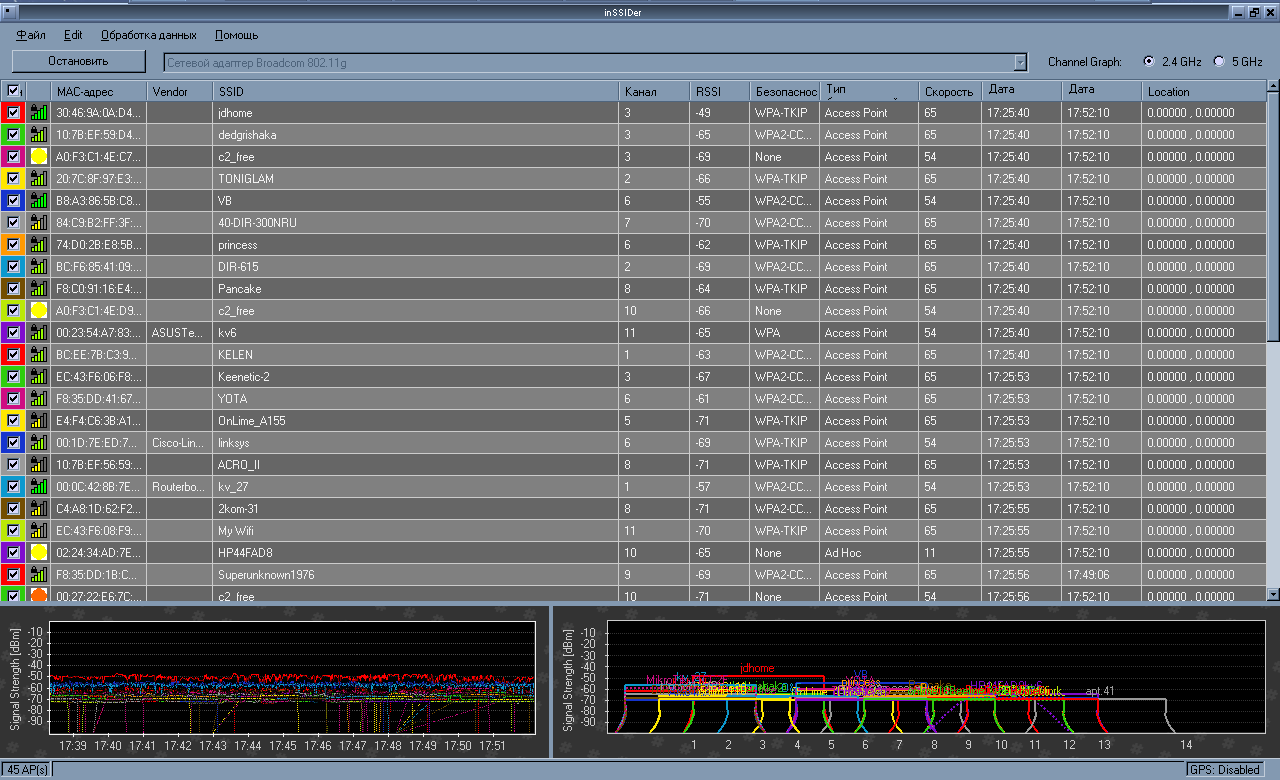This screenshot has width=1280, height=780.
Task: Open the Обработка данных menu
Action: click(148, 35)
